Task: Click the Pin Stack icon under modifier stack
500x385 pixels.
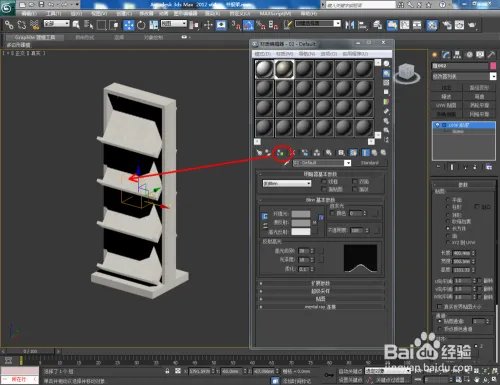Action: click(438, 167)
